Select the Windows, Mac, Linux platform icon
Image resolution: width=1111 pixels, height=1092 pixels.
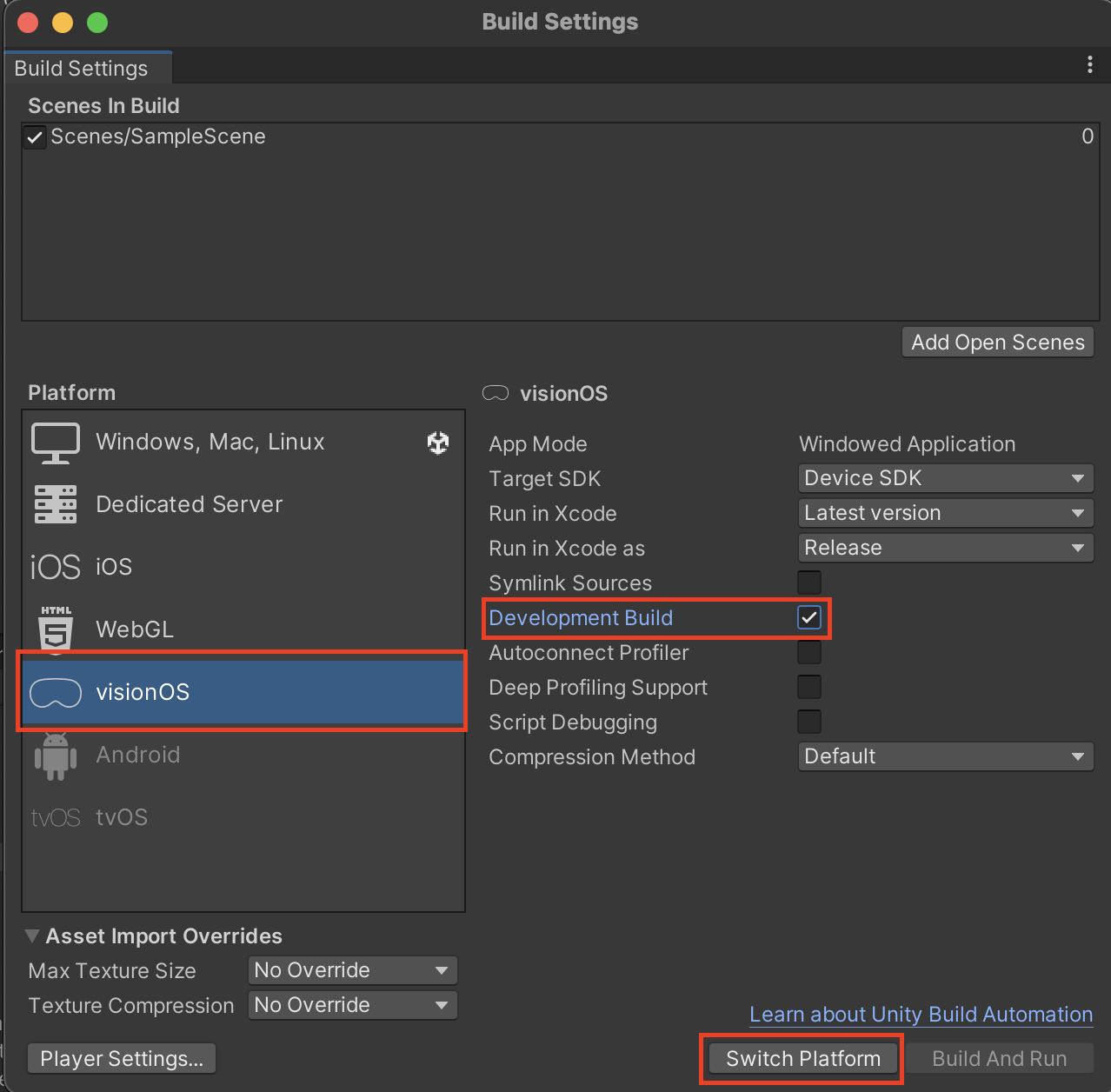point(55,443)
